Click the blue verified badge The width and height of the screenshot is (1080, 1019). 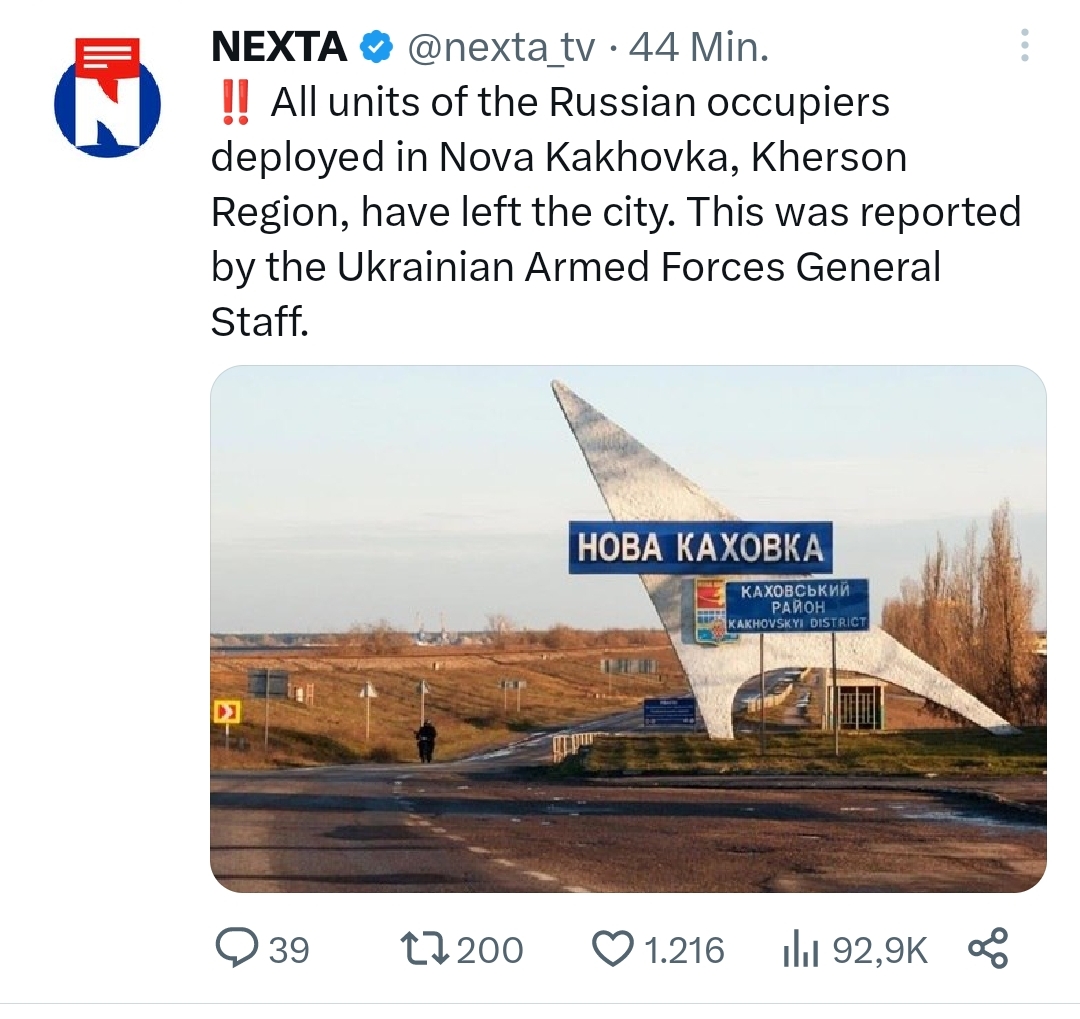(x=375, y=47)
